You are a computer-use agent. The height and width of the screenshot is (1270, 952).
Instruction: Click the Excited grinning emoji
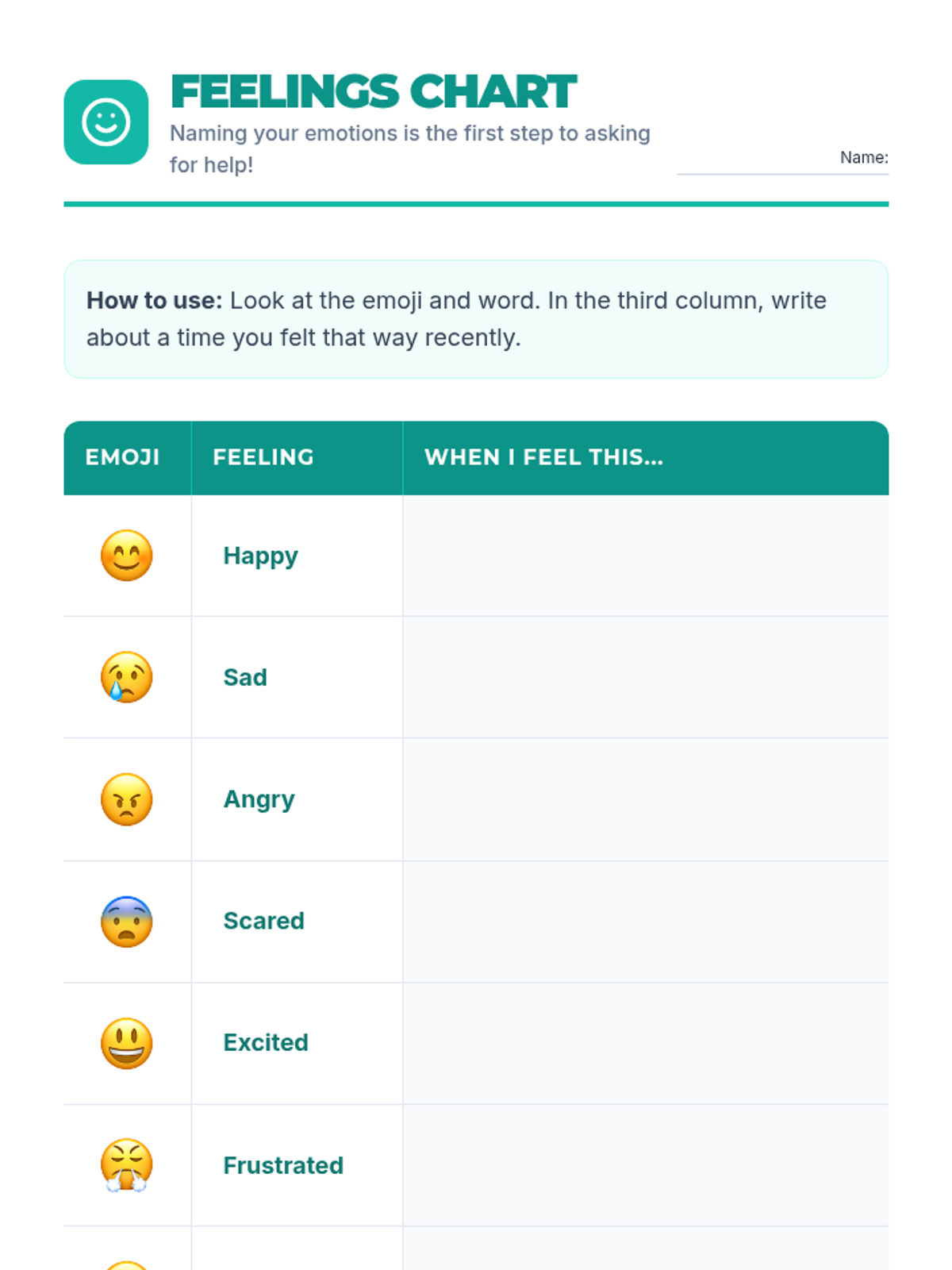127,1043
